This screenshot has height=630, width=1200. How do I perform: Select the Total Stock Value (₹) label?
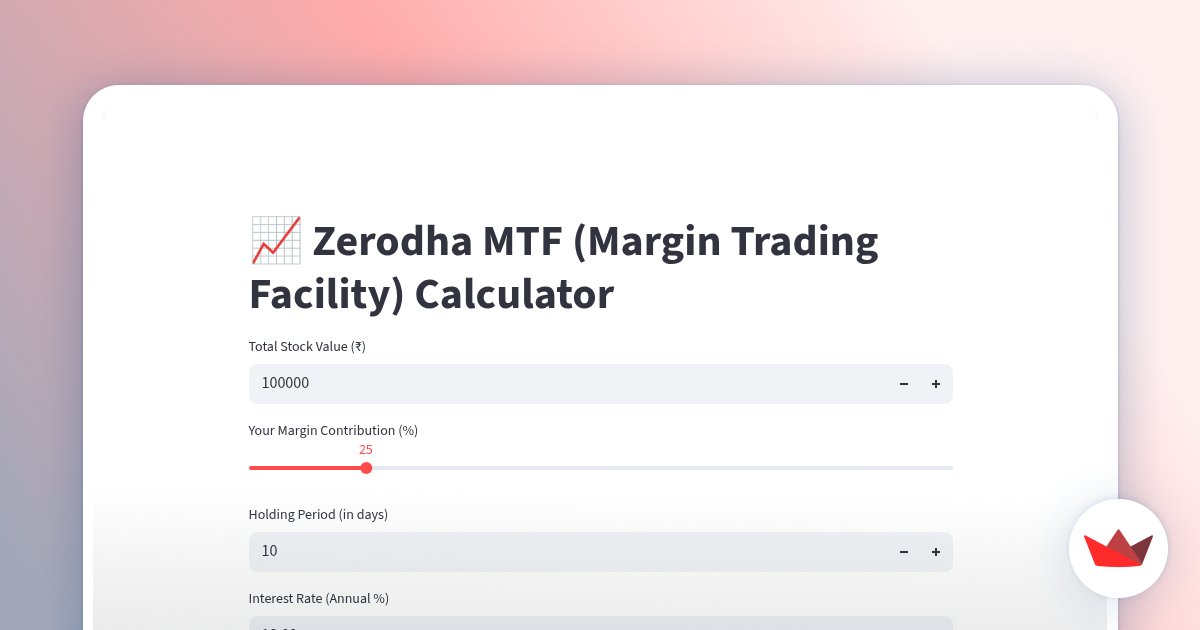tap(307, 346)
